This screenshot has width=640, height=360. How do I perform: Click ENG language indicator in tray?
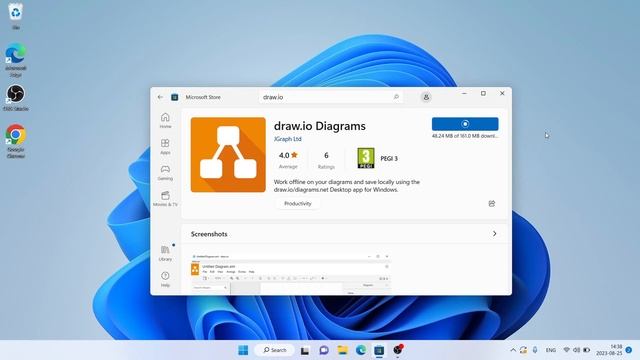(551, 350)
